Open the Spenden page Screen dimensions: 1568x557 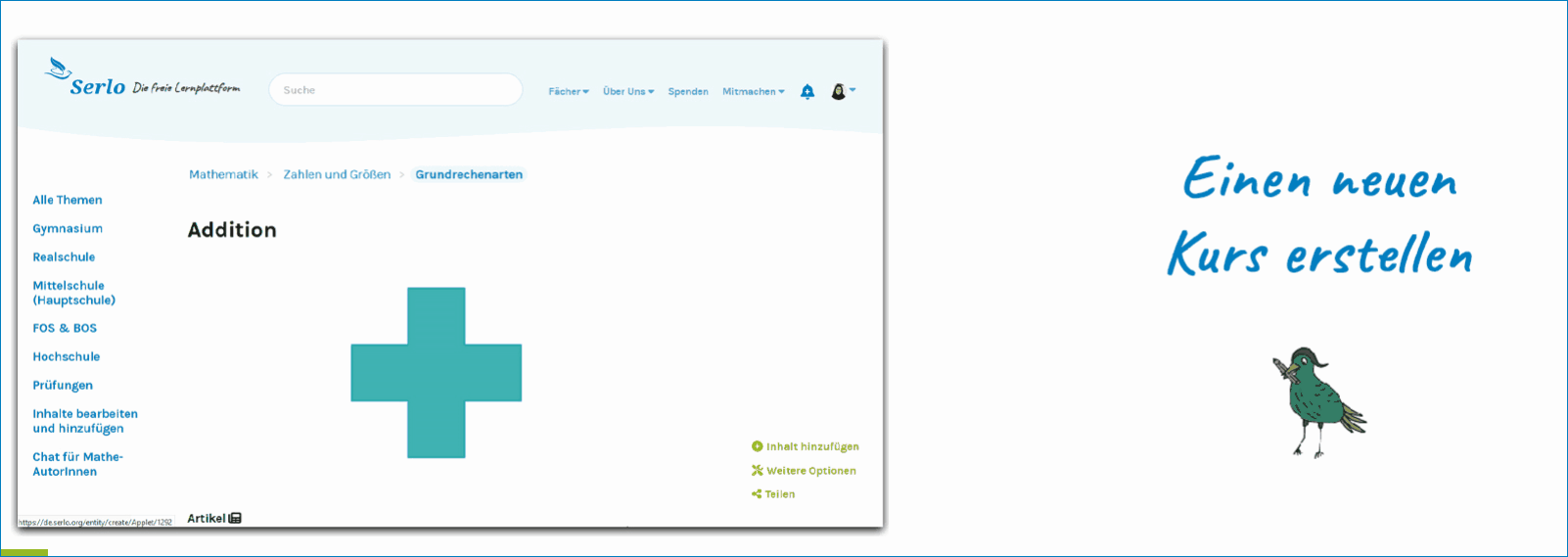point(688,91)
